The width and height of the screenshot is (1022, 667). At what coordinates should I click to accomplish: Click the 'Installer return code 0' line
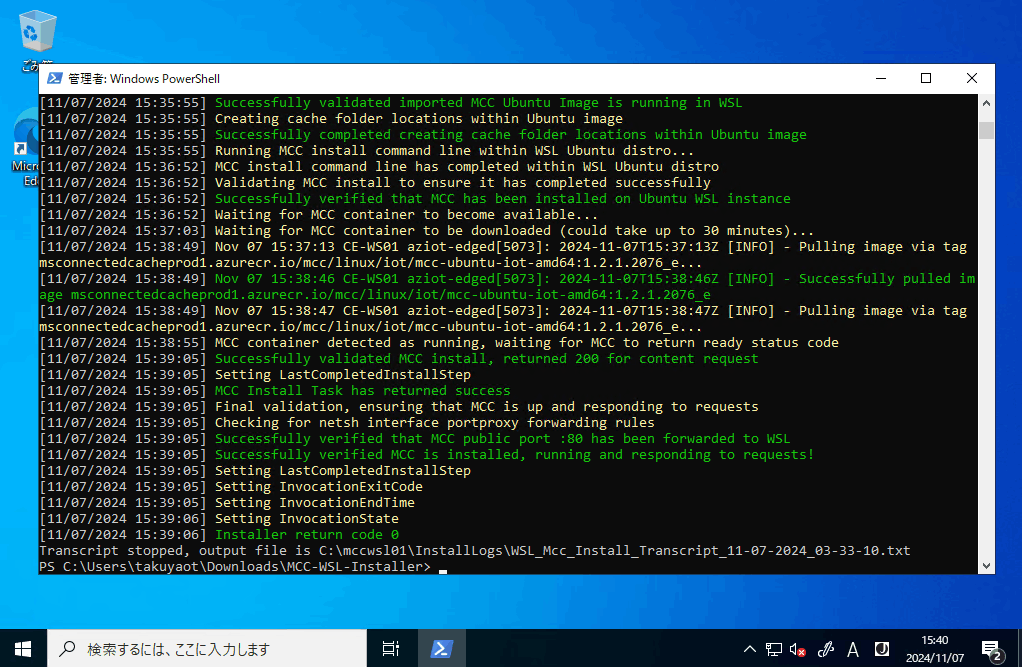coord(219,535)
